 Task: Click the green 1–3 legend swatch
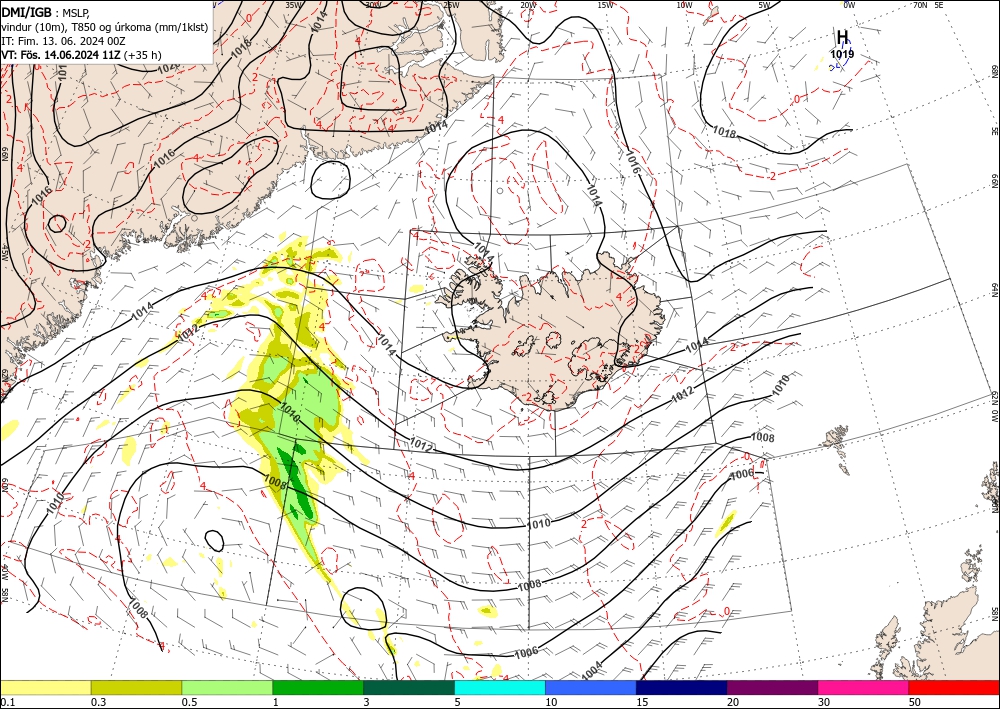pos(318,687)
